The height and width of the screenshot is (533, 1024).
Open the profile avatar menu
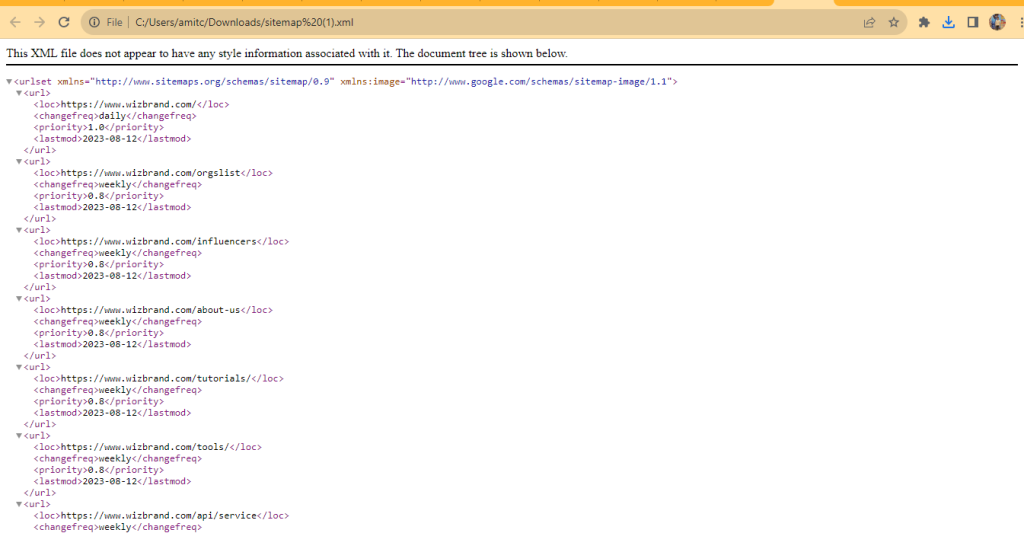tap(997, 22)
